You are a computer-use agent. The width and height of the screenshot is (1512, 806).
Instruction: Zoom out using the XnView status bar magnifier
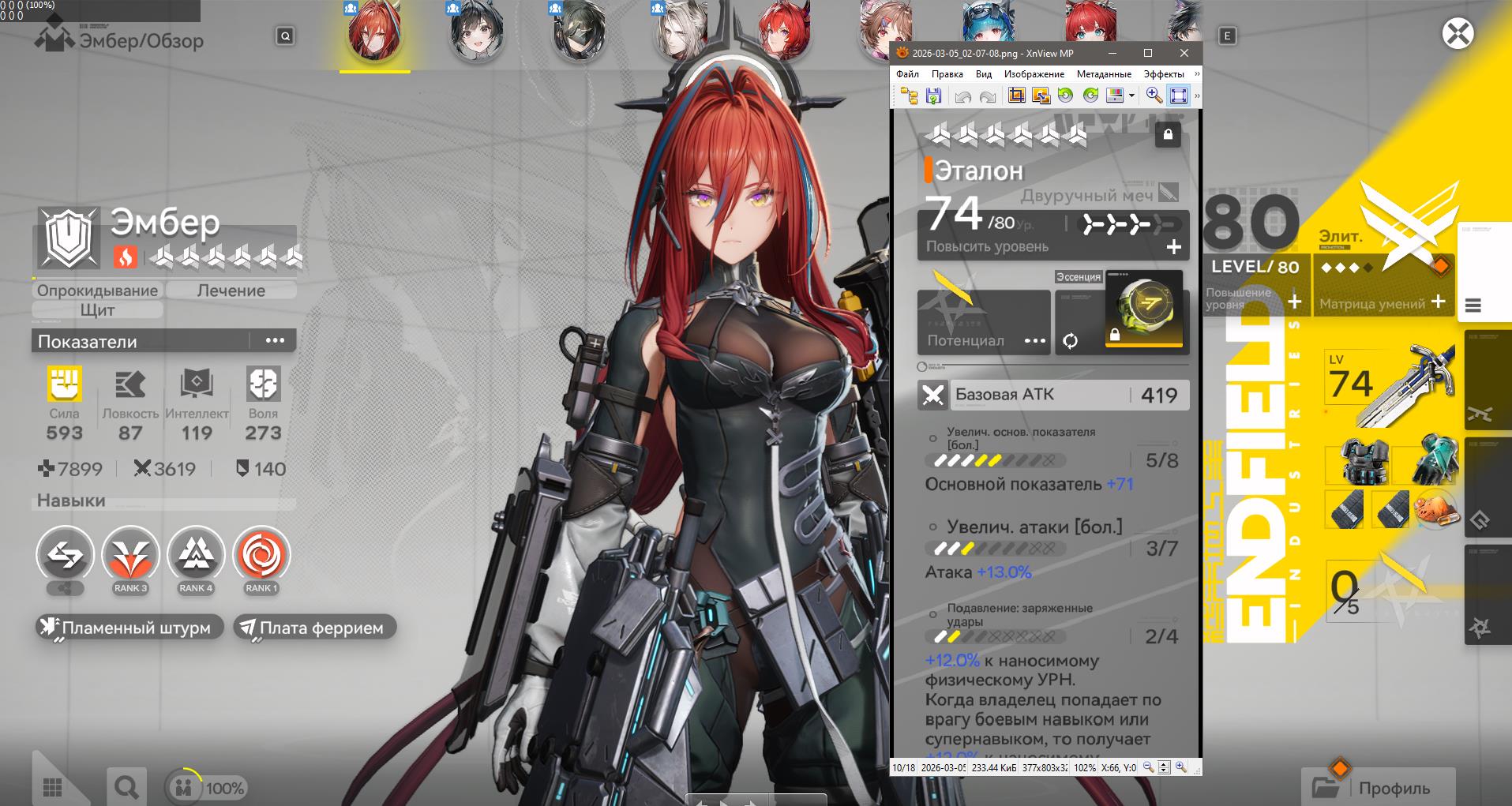tap(1149, 767)
